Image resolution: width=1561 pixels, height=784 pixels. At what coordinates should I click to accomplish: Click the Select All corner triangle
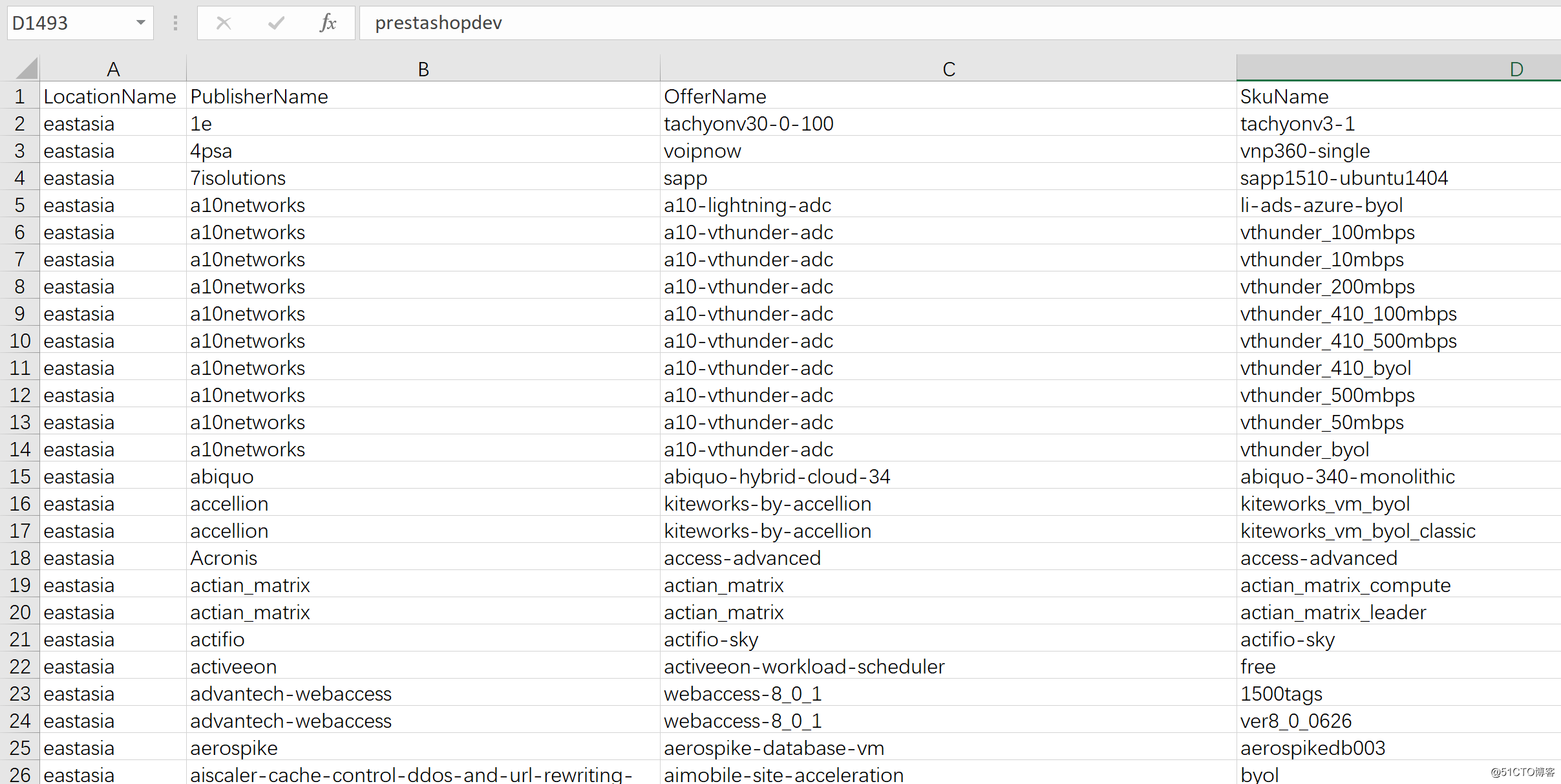[27, 68]
